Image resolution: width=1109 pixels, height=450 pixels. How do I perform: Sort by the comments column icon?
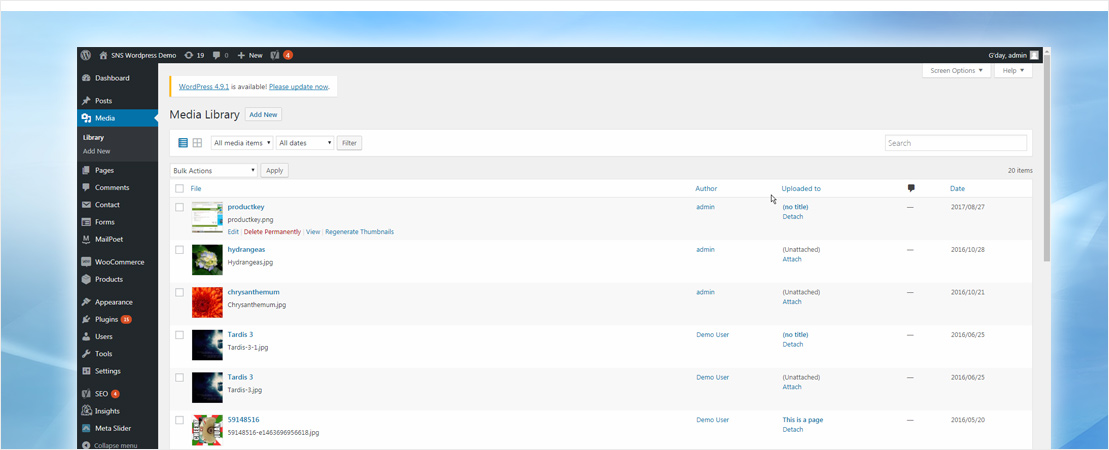click(x=910, y=188)
